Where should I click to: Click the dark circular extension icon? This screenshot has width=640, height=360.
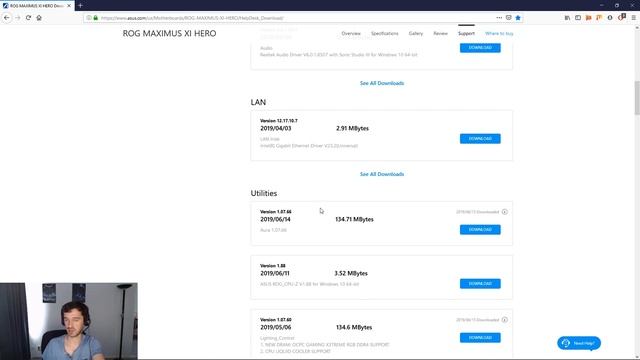(x=610, y=18)
